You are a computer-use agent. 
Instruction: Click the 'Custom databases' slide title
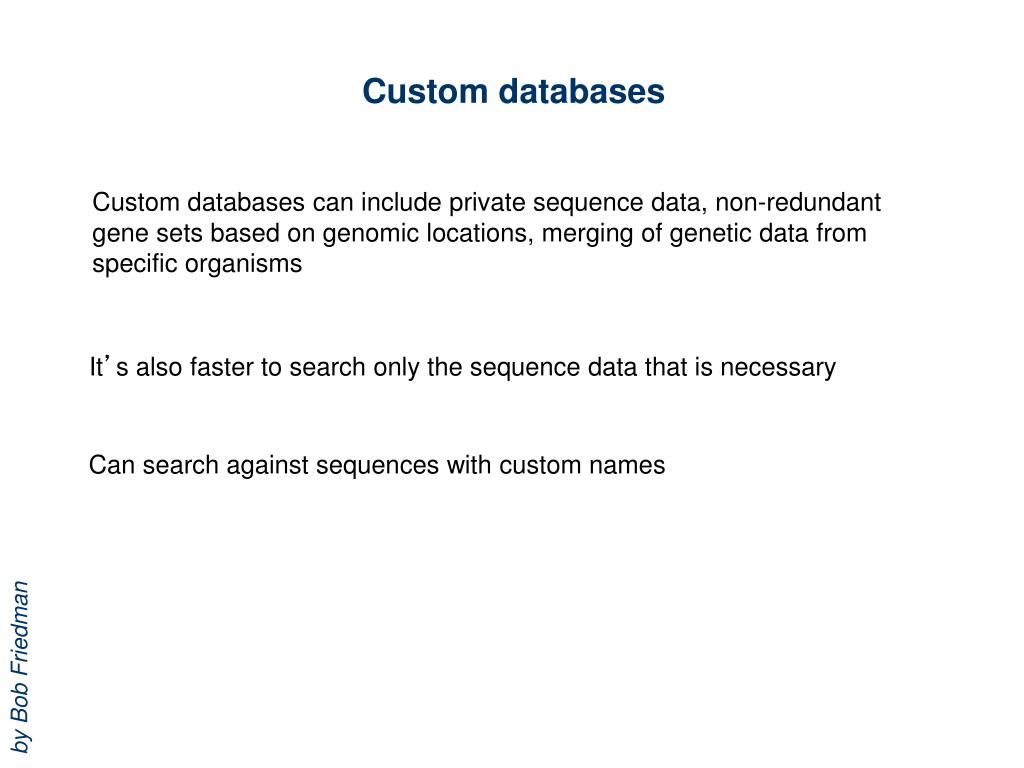pyautogui.click(x=513, y=91)
